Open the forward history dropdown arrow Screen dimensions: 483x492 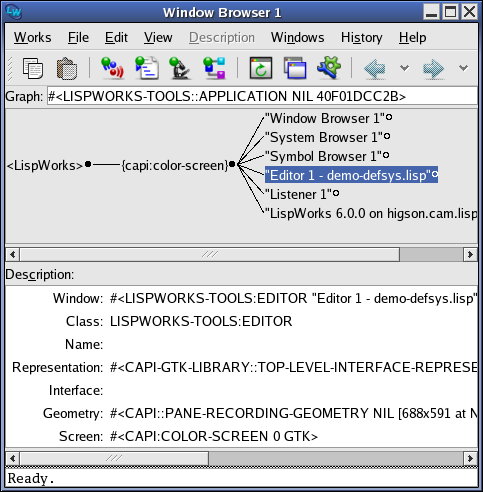click(x=463, y=68)
